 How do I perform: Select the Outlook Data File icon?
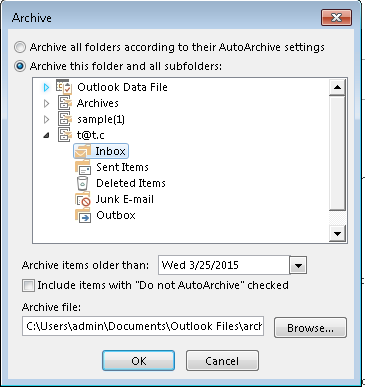[x=64, y=87]
